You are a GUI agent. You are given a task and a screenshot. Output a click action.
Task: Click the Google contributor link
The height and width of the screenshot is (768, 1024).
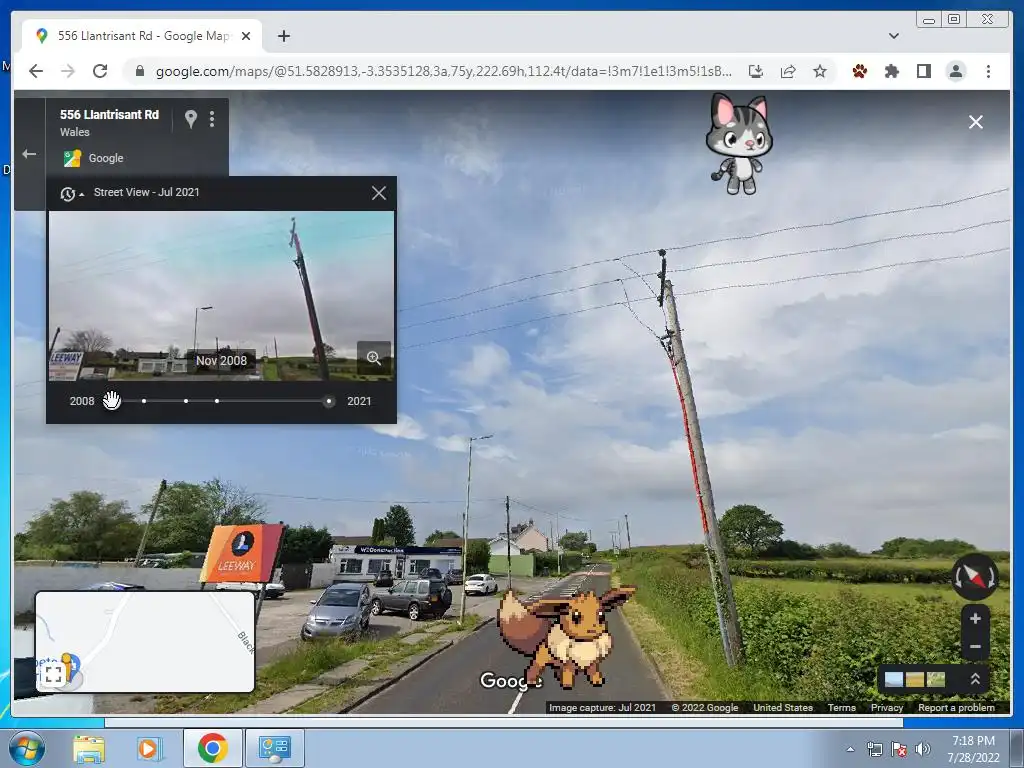tap(105, 158)
